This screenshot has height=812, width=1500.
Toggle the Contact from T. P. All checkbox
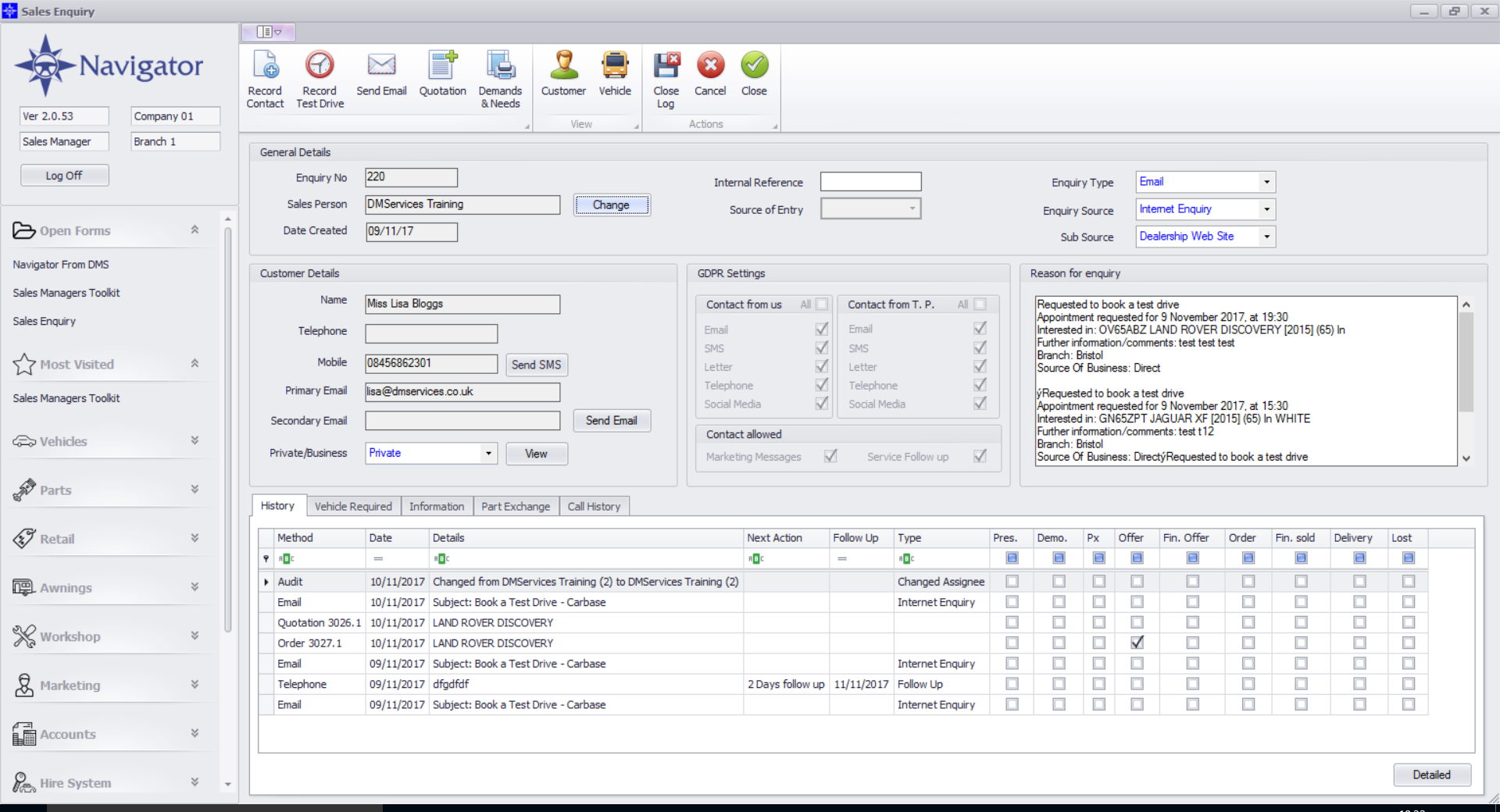(980, 304)
